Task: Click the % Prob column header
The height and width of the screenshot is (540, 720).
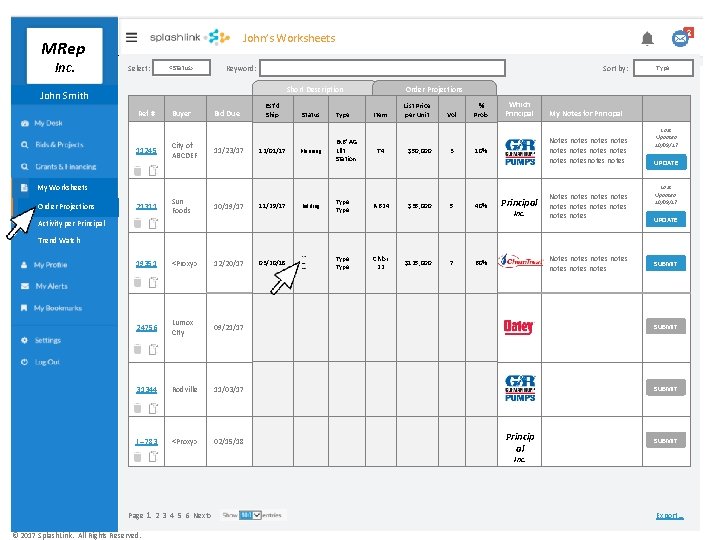Action: tap(481, 110)
